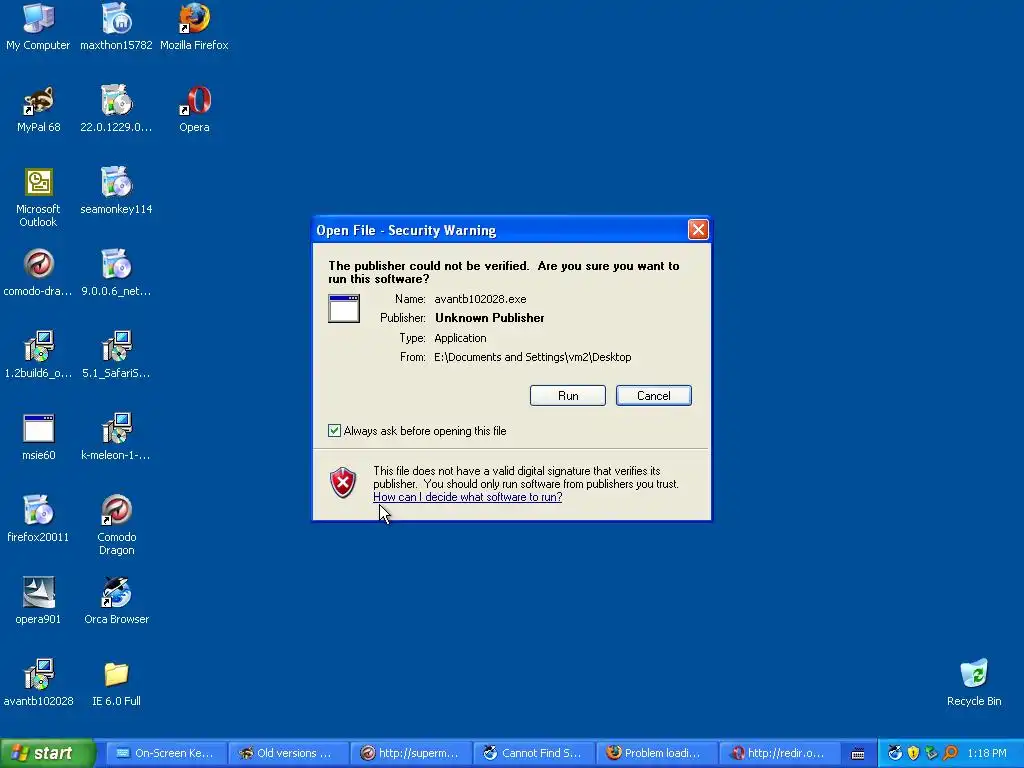Click the 1:18 PM taskbar clock

tap(987, 754)
